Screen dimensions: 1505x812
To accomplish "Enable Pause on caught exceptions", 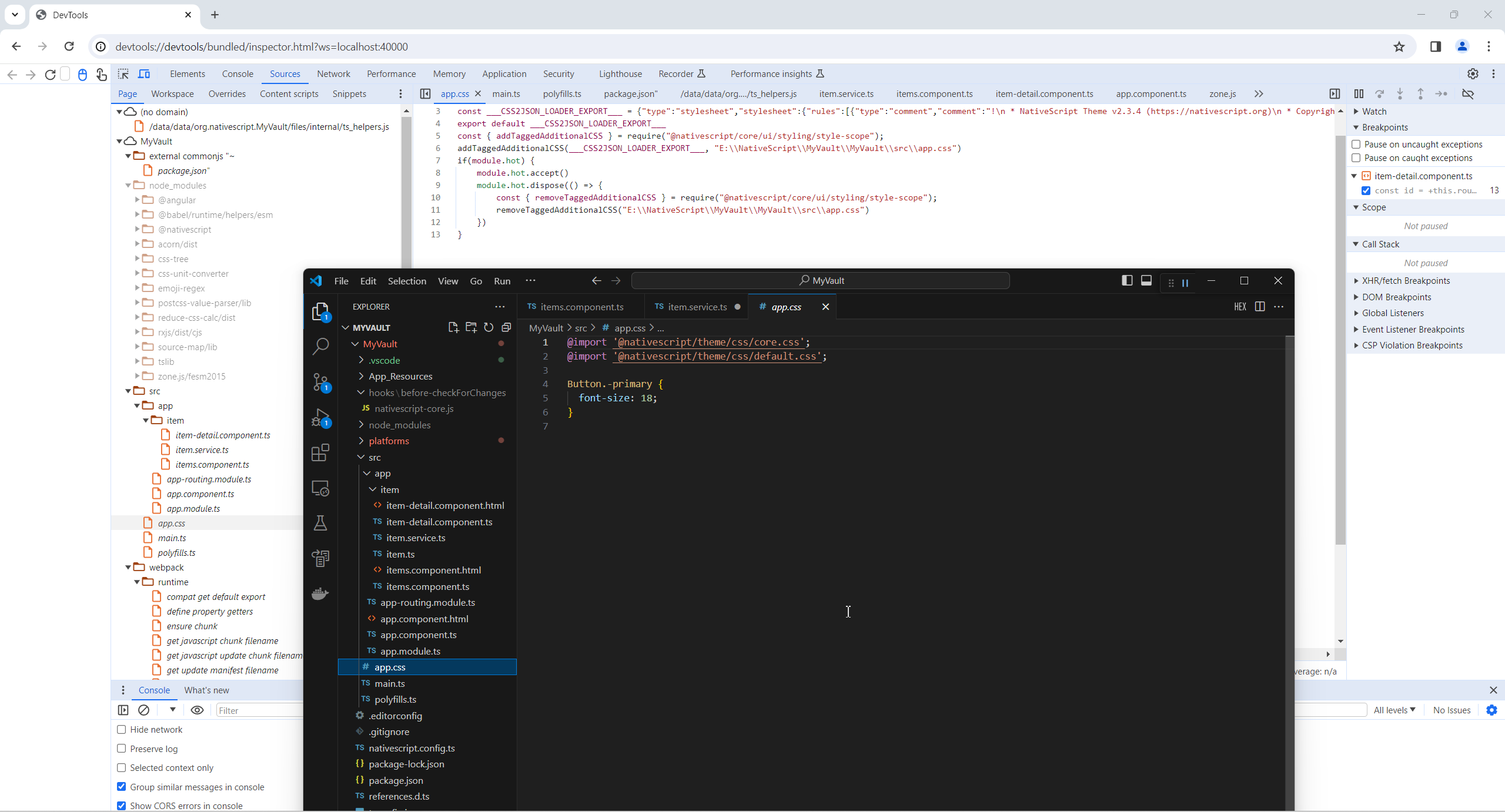I will tap(1356, 157).
